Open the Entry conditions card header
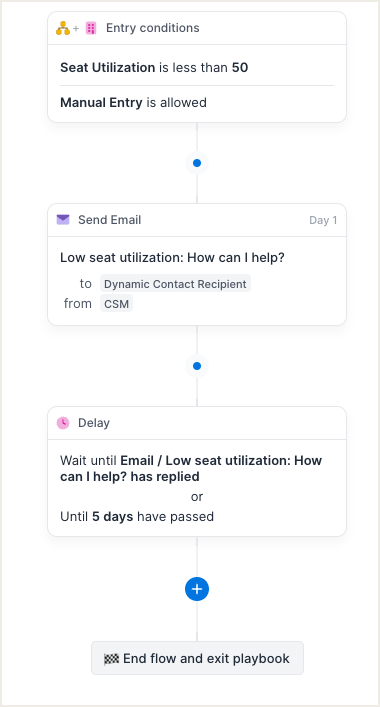380x707 pixels. tap(197, 28)
